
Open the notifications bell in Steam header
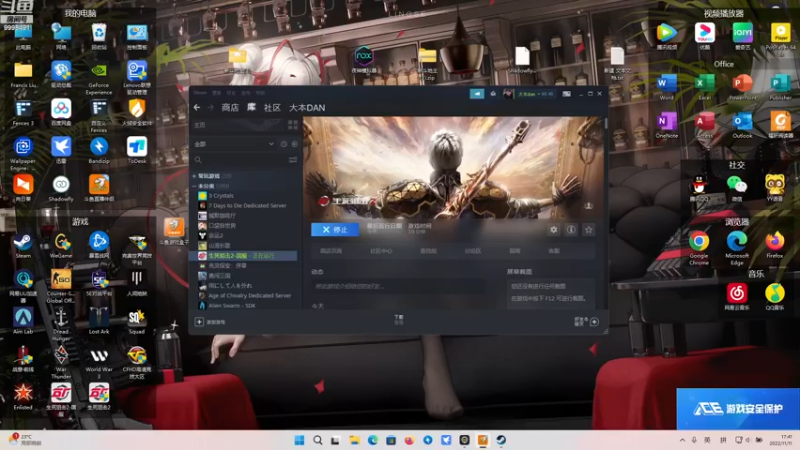(x=493, y=93)
